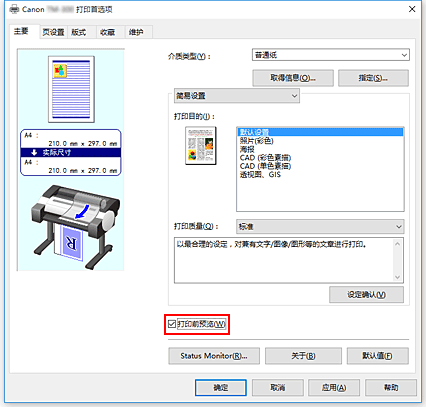Click the 指定(S)... button
The height and width of the screenshot is (407, 426).
(373, 78)
